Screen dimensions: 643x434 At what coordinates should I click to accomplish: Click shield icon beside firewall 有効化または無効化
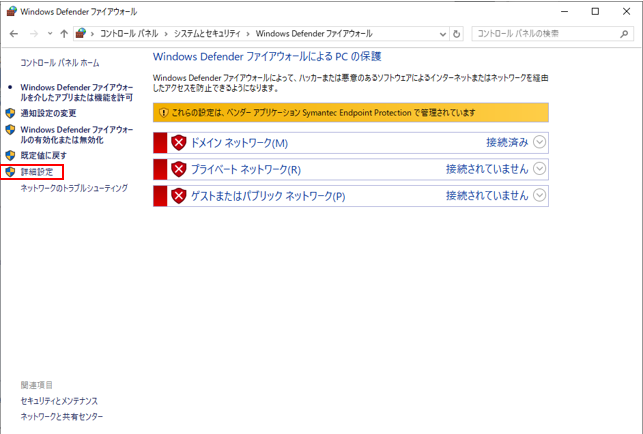pyautogui.click(x=10, y=130)
